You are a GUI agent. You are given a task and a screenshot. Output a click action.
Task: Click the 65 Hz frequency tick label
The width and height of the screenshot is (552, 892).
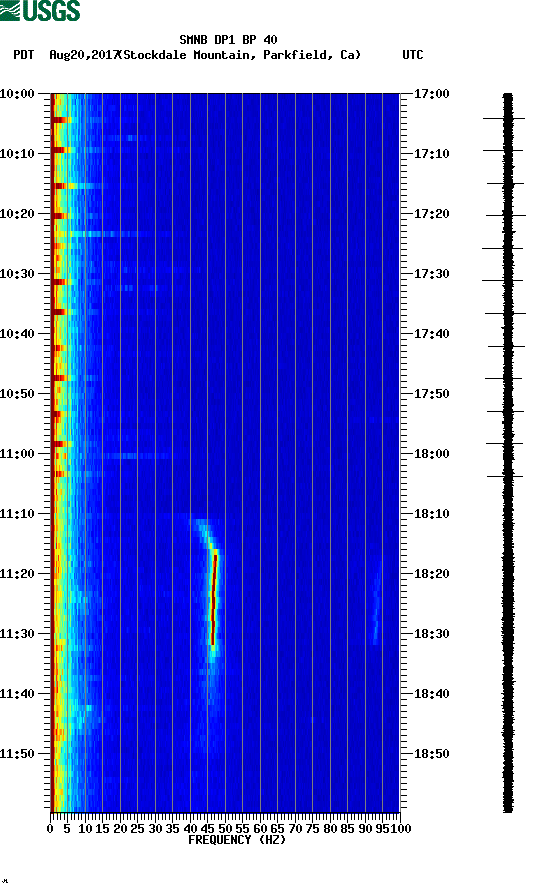coord(278,829)
